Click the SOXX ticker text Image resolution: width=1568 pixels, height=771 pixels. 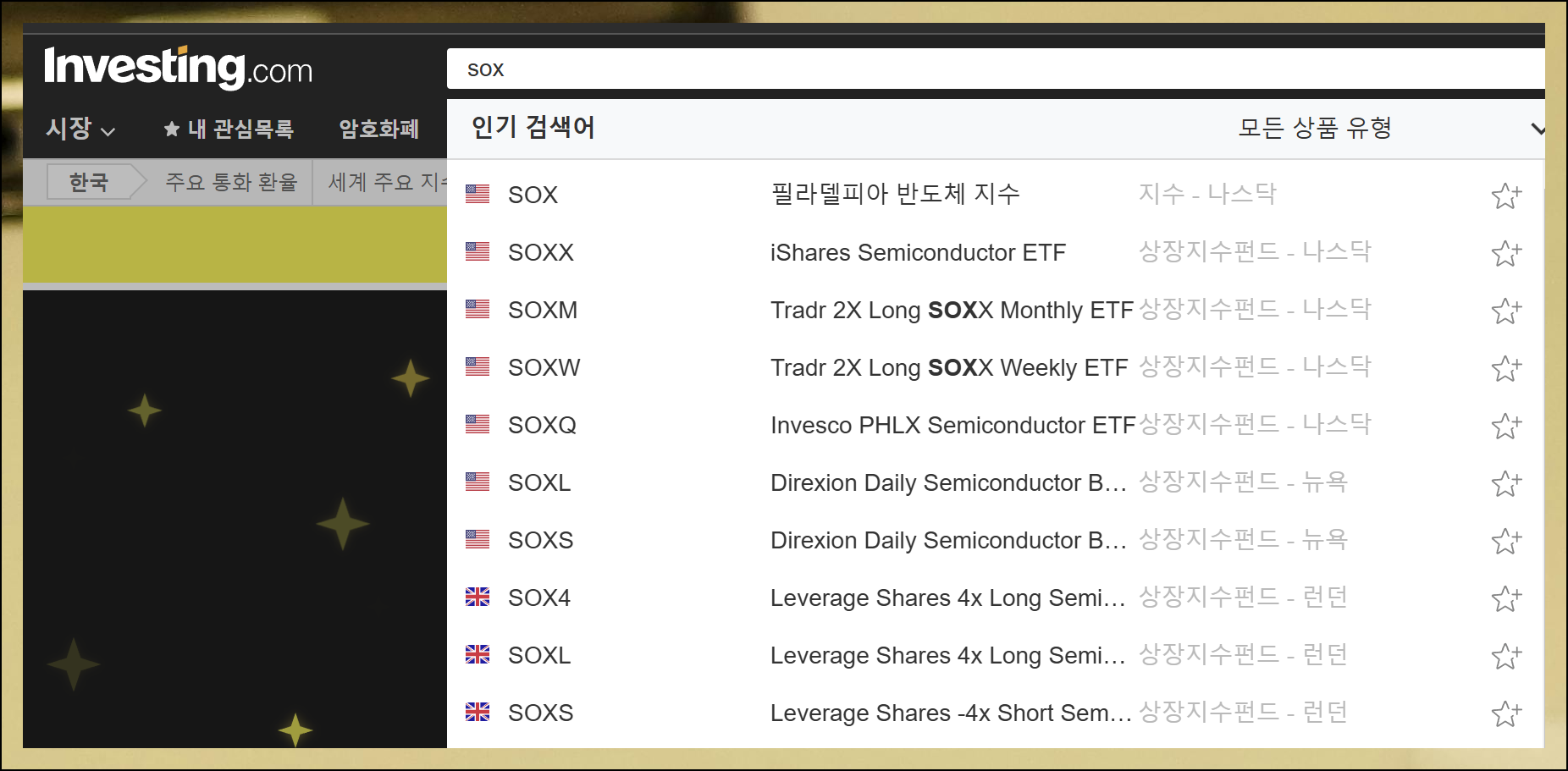coord(541,252)
